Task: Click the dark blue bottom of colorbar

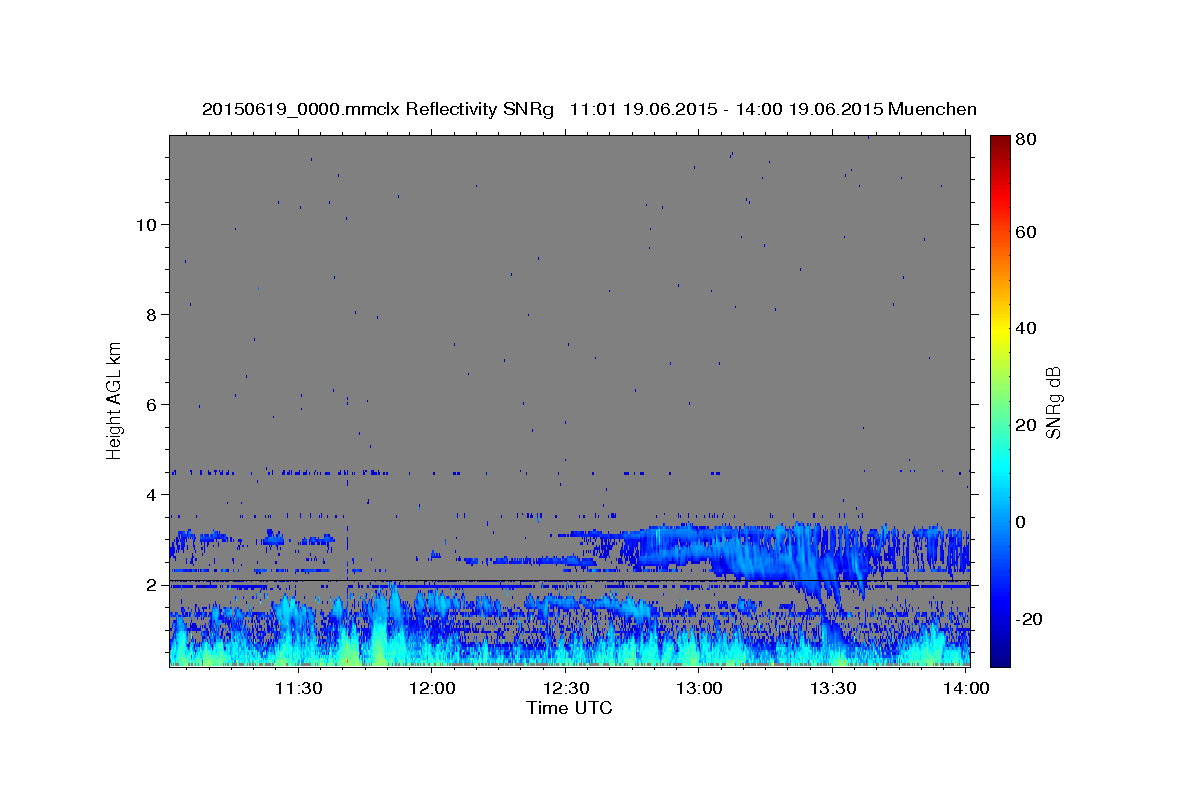Action: pos(1000,655)
